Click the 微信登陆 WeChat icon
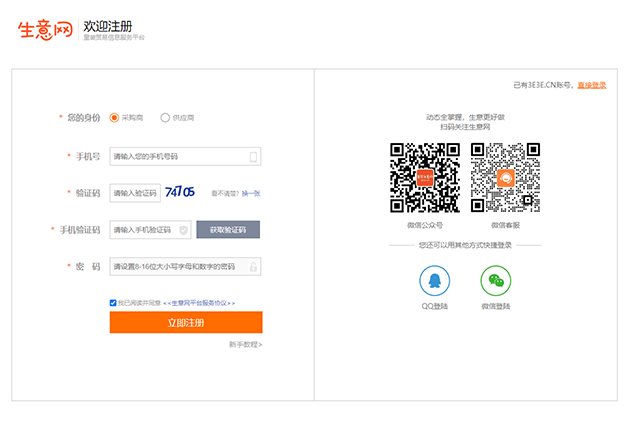The height and width of the screenshot is (422, 628). 496,281
